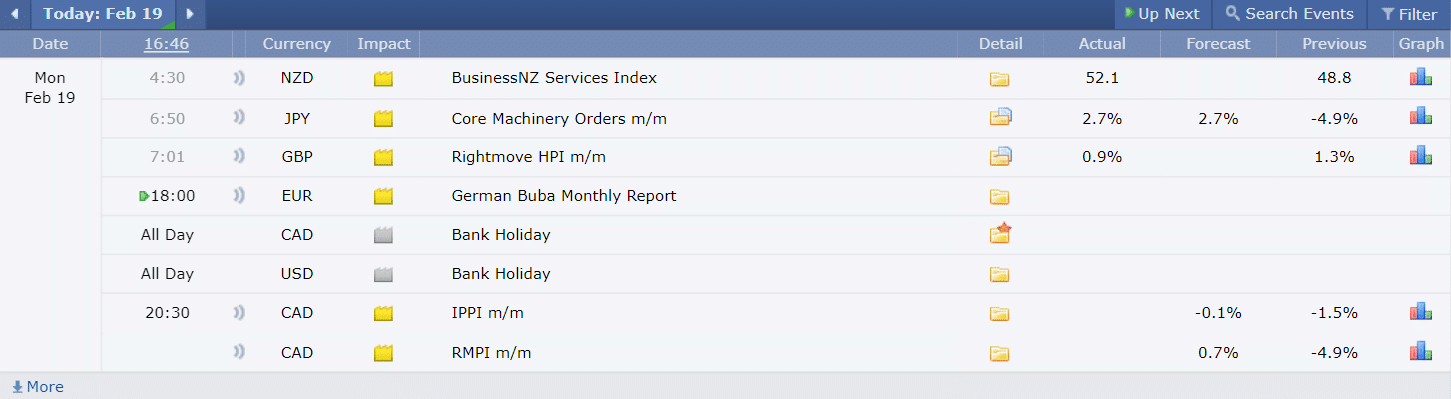Select Rightmove HPI m/m event name

[x=529, y=157]
